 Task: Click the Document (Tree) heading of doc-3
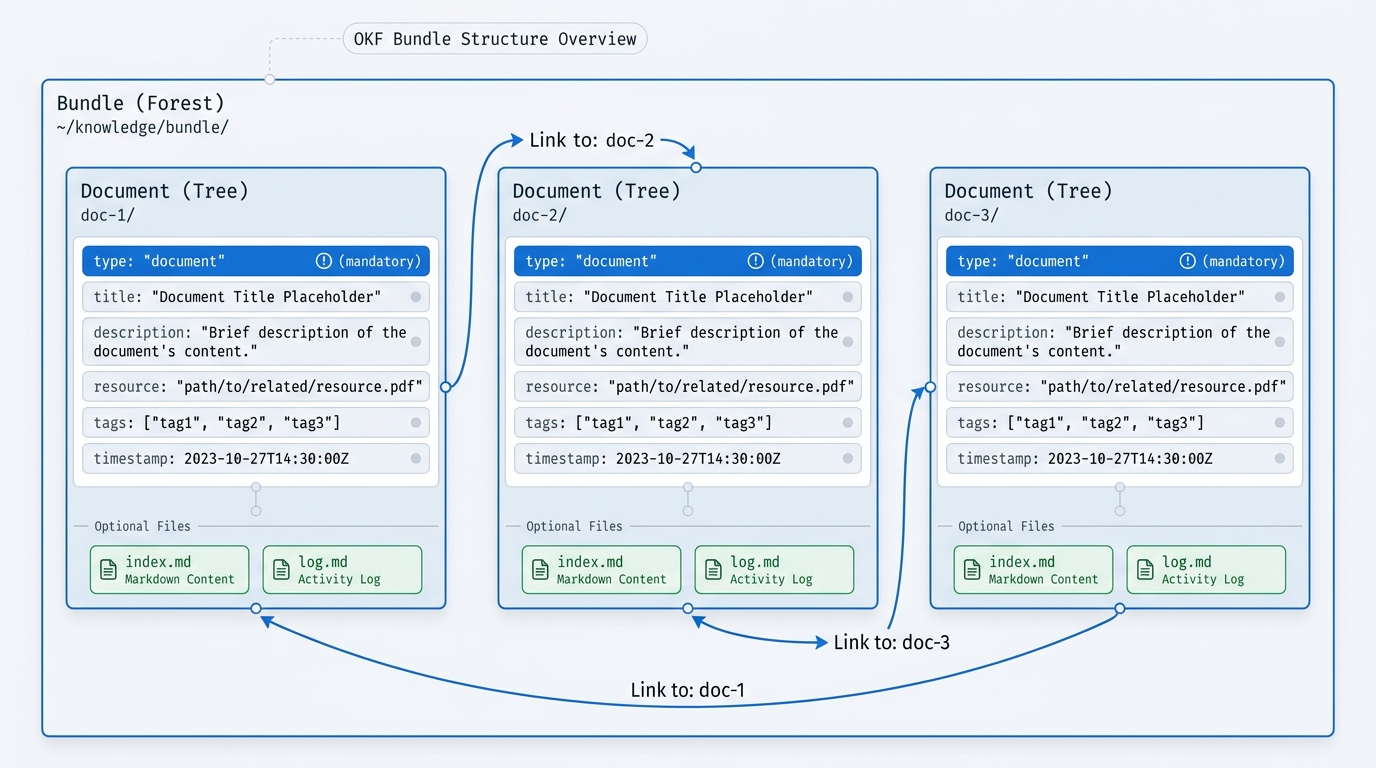1029,191
